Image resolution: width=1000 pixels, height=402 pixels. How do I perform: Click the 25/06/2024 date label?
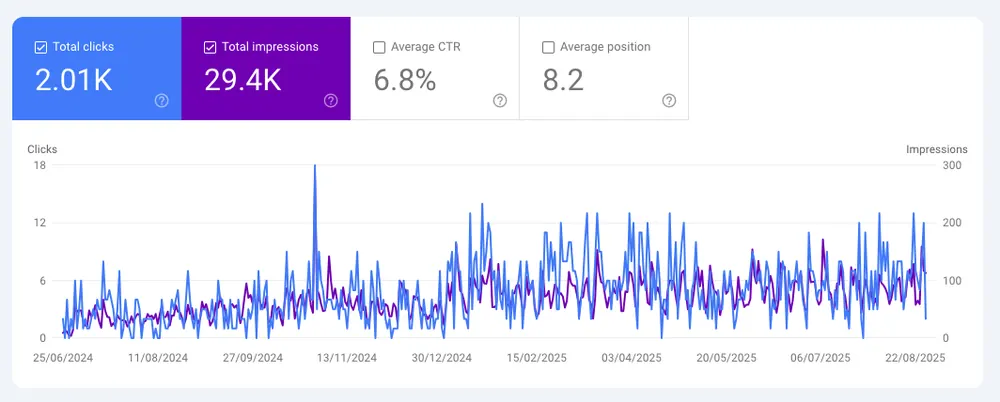(x=63, y=358)
